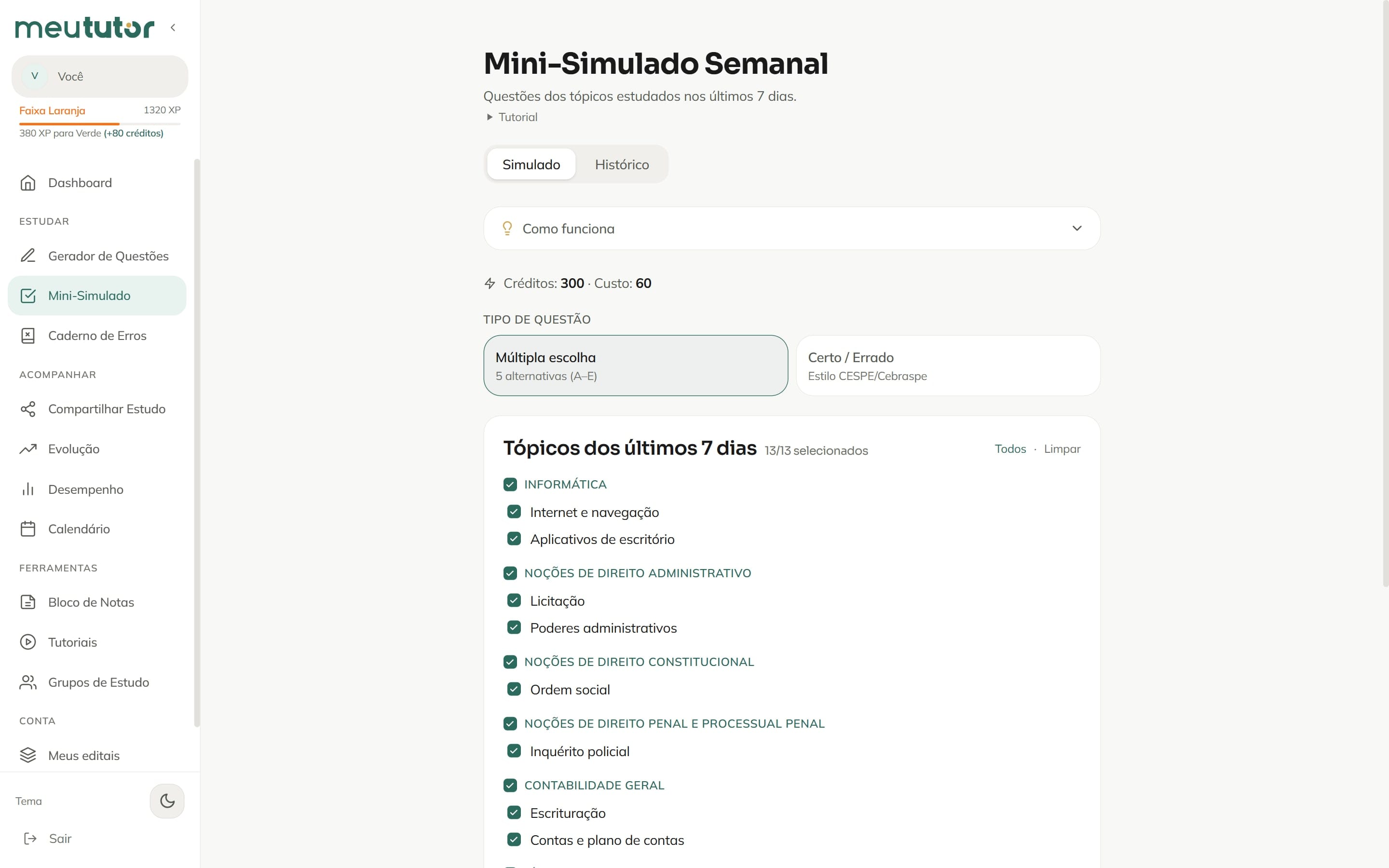
Task: Uncheck Contas e plano de contas
Action: click(x=514, y=839)
